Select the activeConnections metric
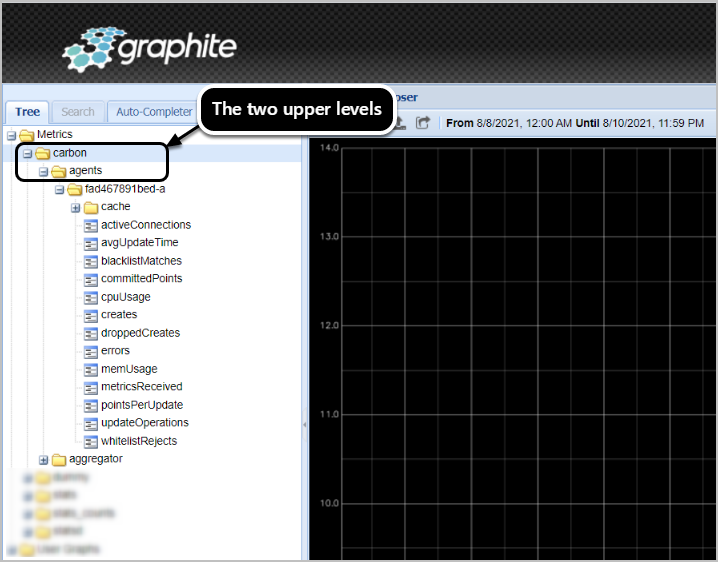 point(145,225)
